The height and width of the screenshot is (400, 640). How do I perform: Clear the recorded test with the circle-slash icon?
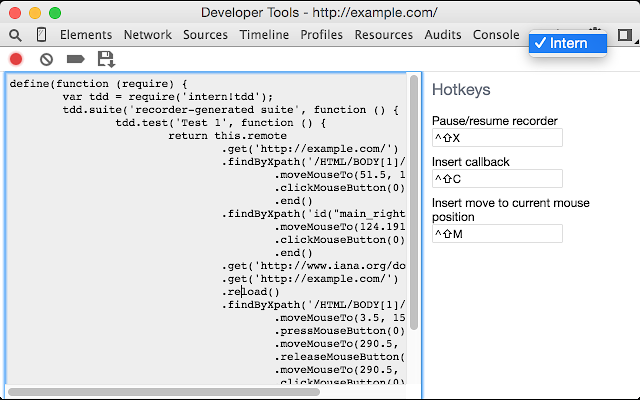click(x=46, y=60)
